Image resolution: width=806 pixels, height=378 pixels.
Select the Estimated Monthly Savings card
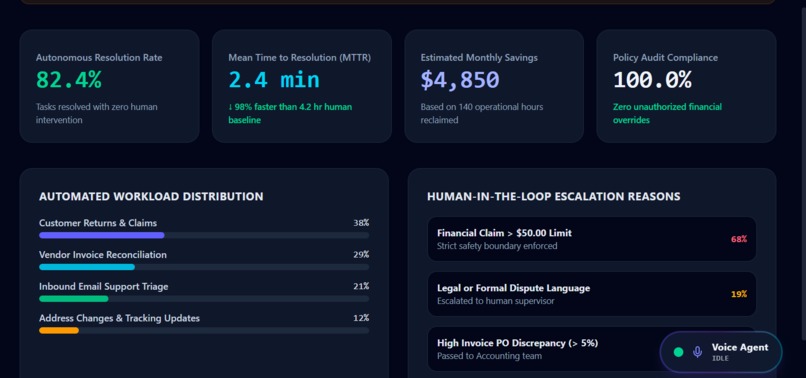[x=494, y=86]
